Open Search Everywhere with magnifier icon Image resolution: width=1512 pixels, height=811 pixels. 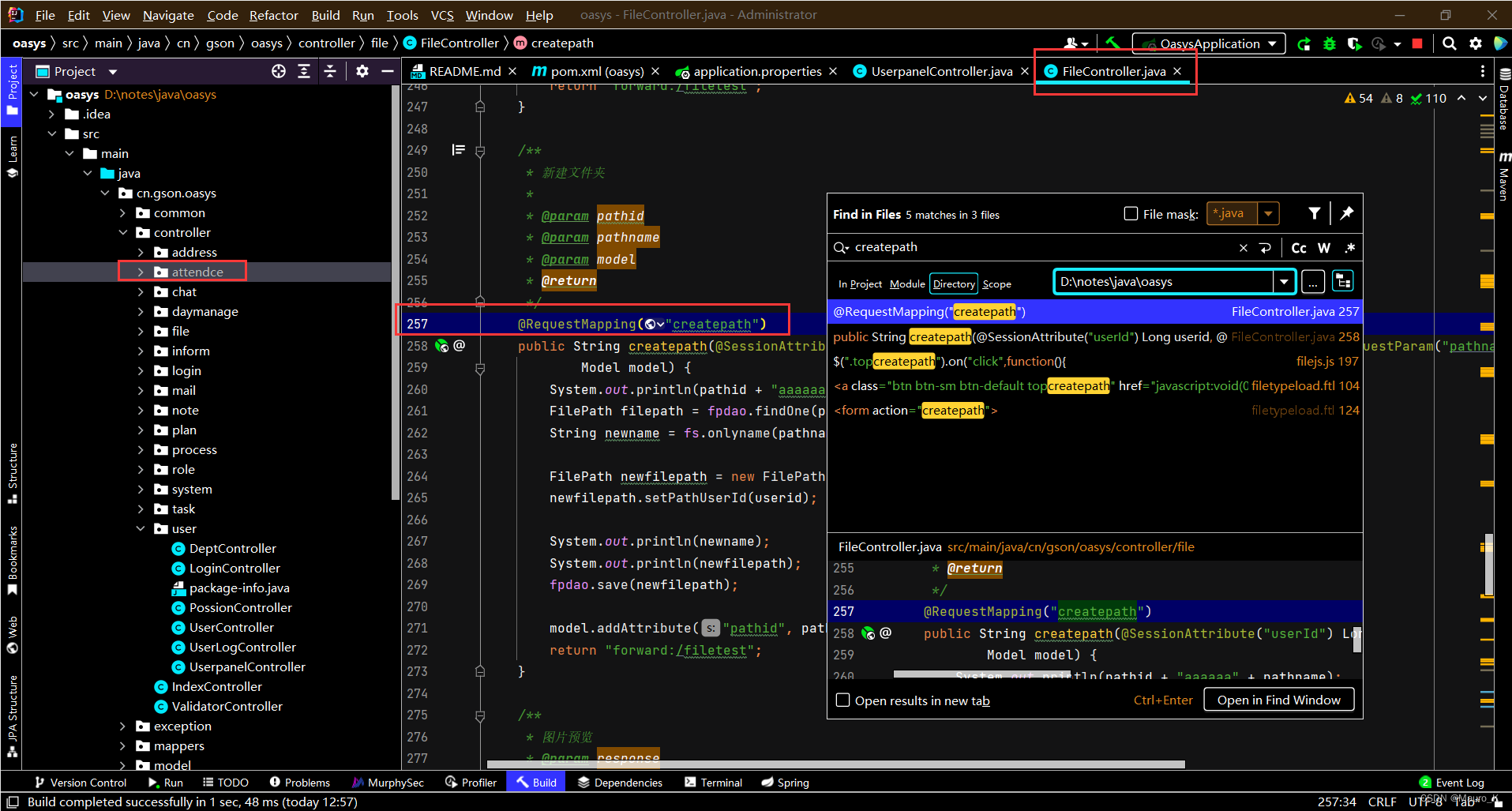pos(1449,43)
